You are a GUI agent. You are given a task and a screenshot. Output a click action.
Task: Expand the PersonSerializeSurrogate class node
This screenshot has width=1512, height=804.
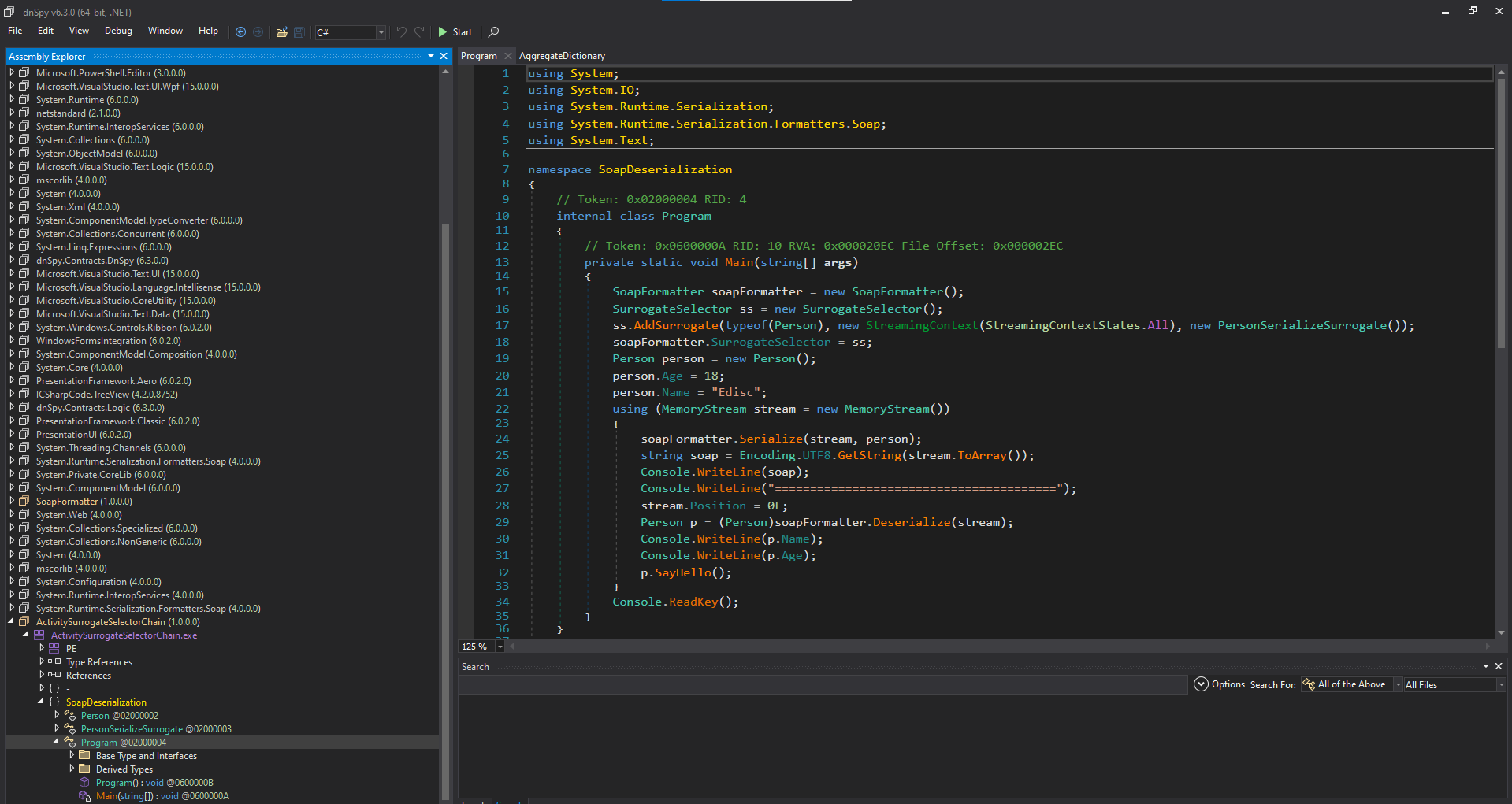point(57,729)
